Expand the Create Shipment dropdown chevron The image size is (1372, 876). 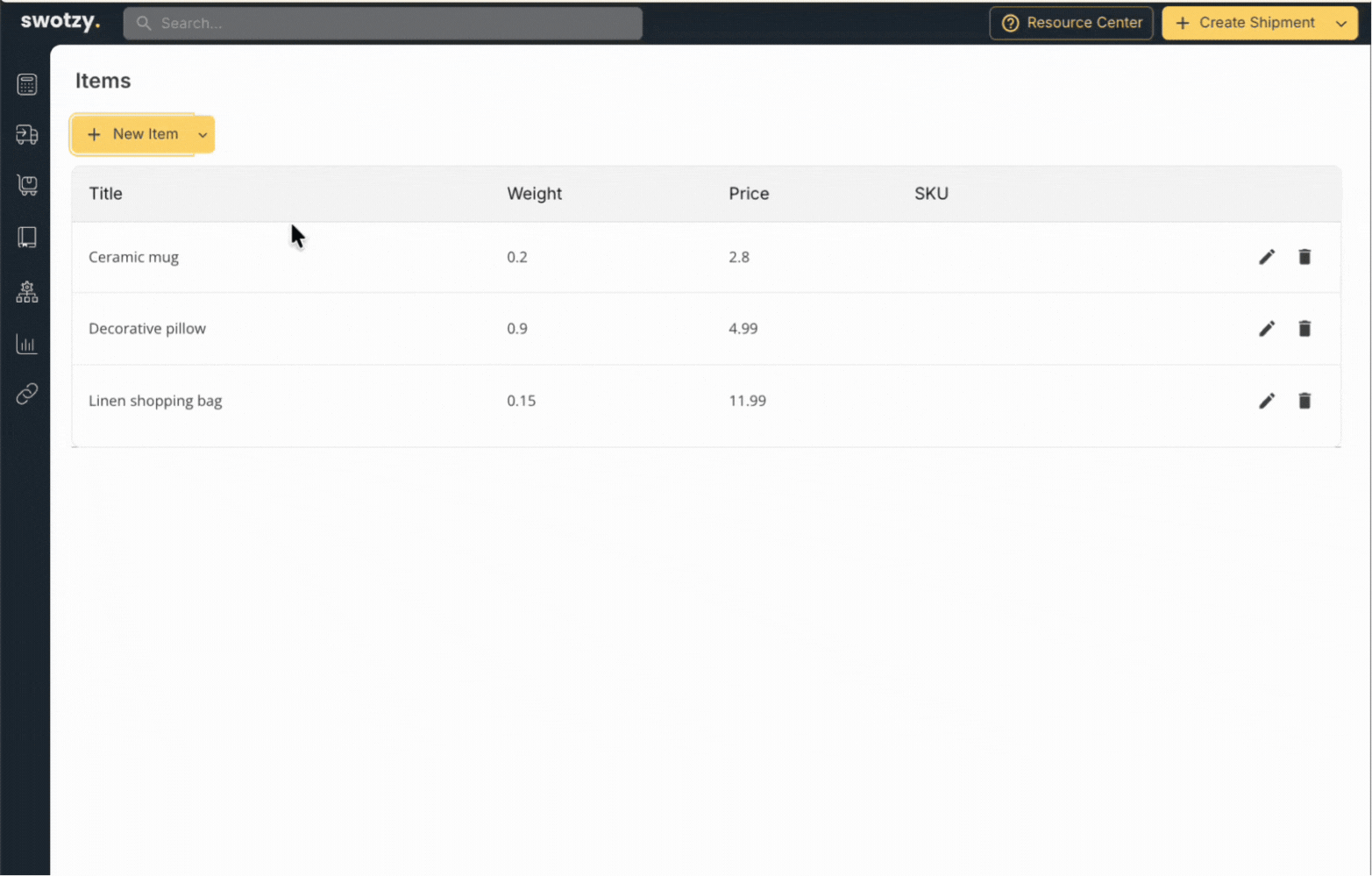[x=1340, y=23]
